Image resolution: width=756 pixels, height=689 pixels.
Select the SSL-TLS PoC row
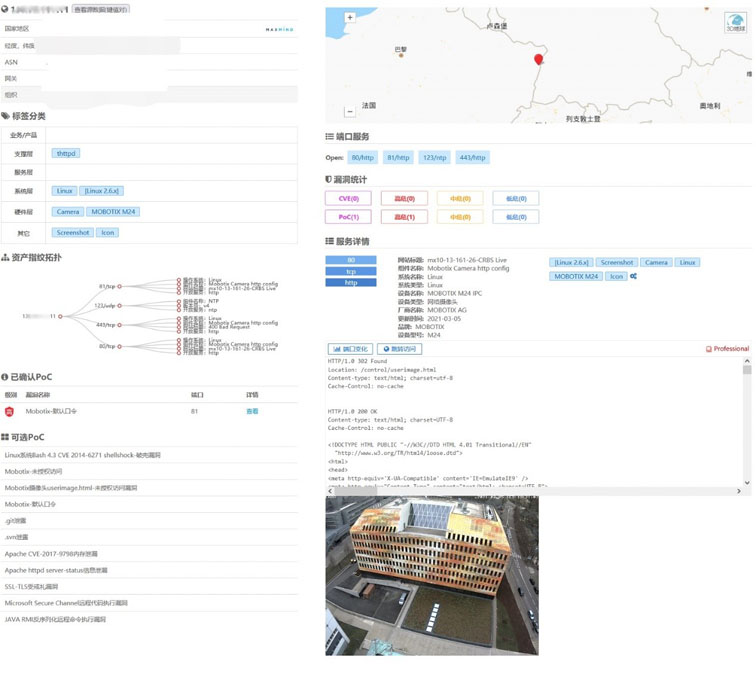pos(149,587)
